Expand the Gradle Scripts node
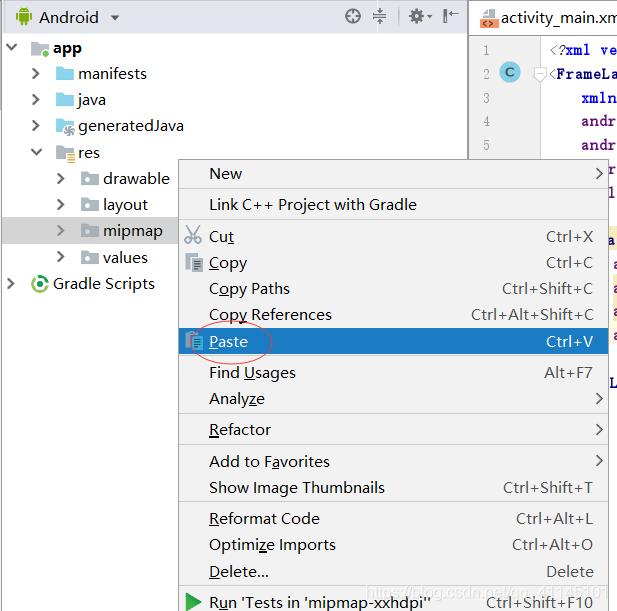The image size is (617, 611). [11, 284]
